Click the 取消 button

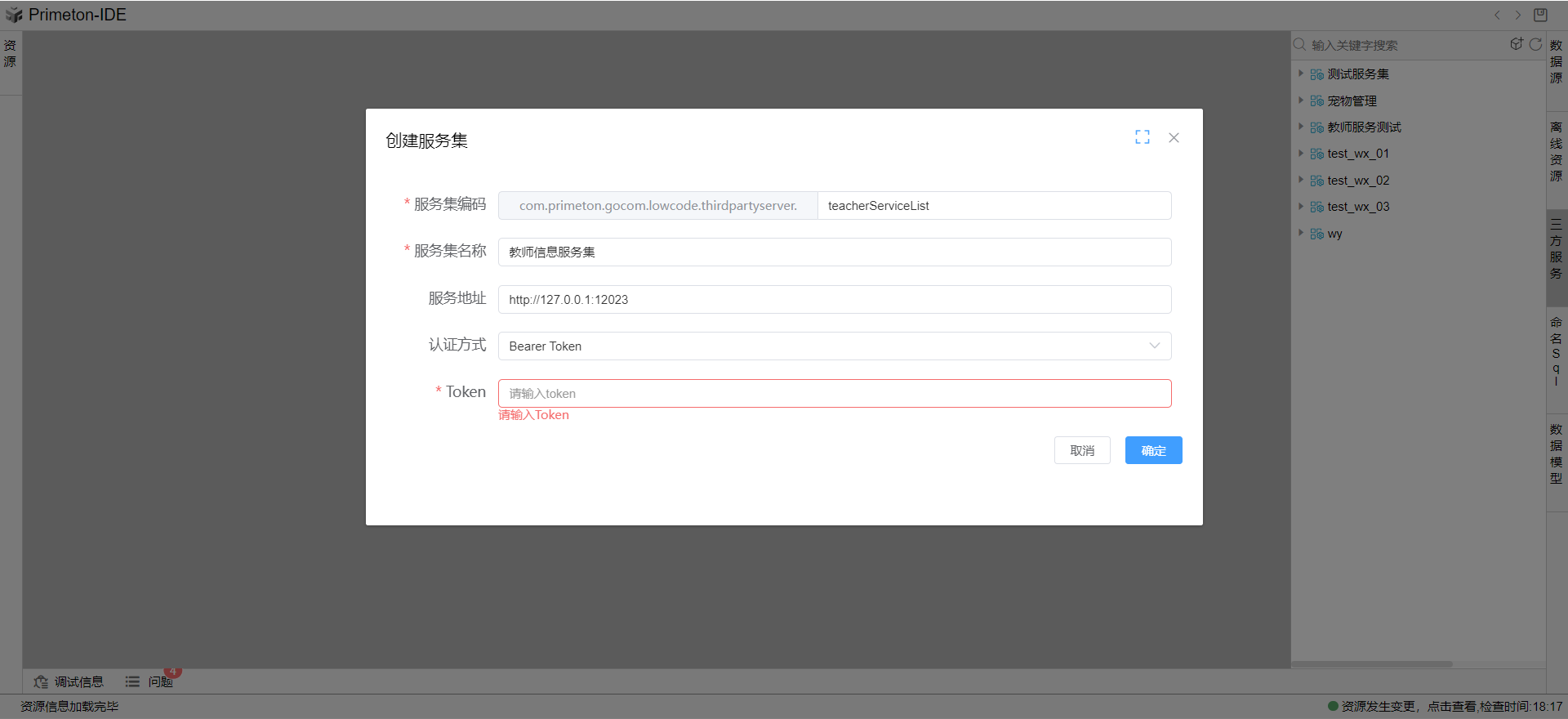coord(1082,450)
